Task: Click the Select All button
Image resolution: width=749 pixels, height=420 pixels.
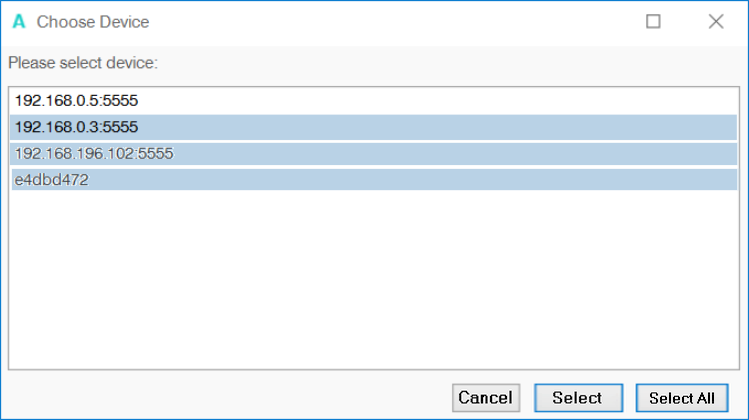Action: [682, 397]
